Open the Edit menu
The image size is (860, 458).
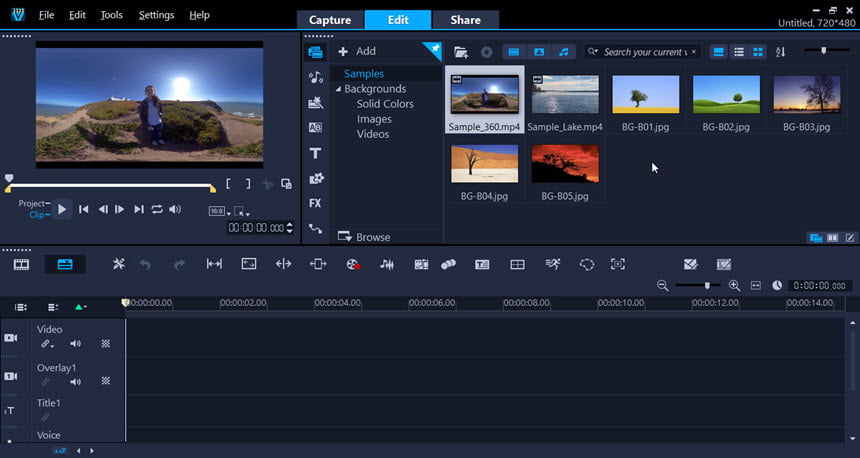tap(77, 15)
